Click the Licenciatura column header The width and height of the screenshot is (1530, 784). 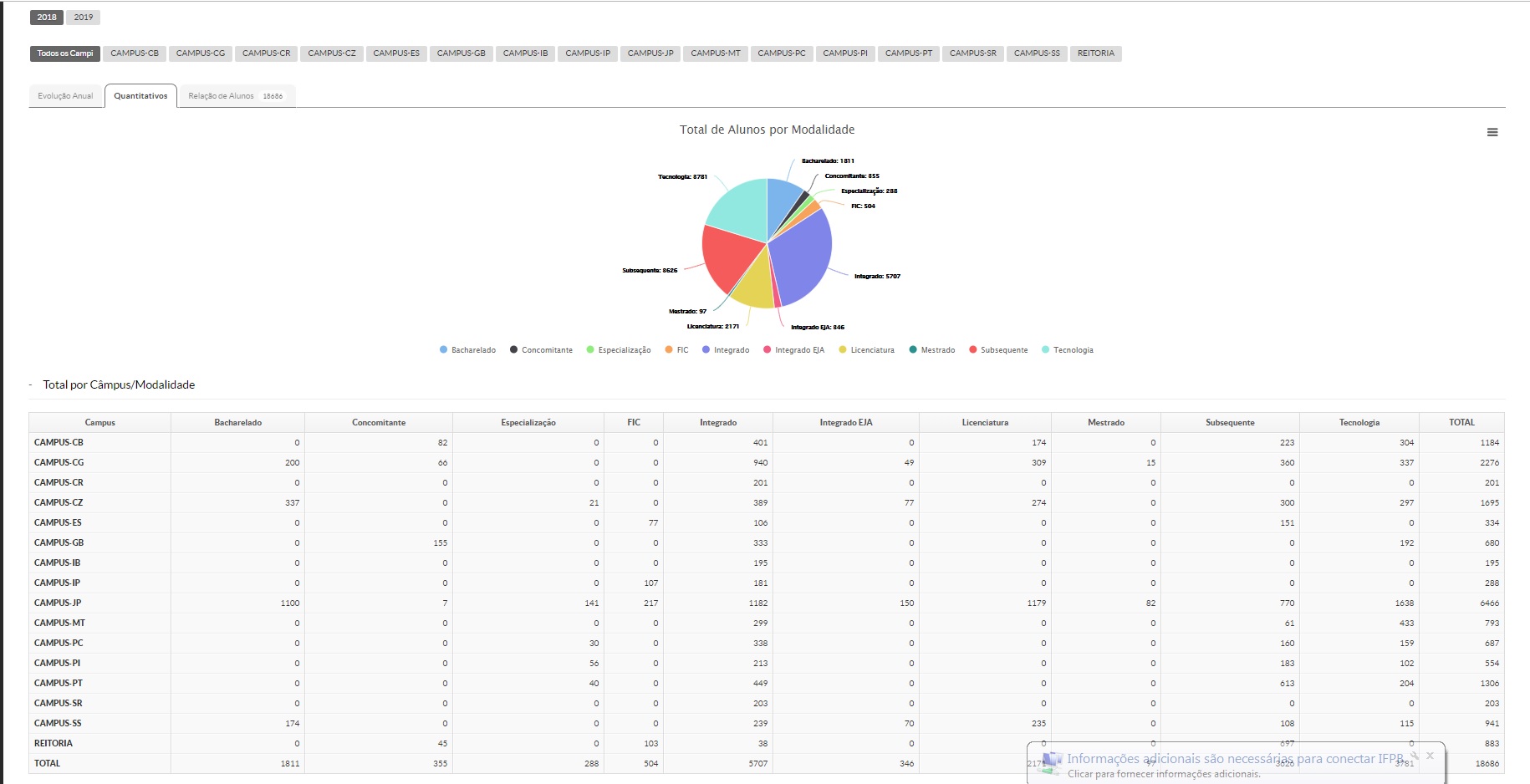coord(985,423)
